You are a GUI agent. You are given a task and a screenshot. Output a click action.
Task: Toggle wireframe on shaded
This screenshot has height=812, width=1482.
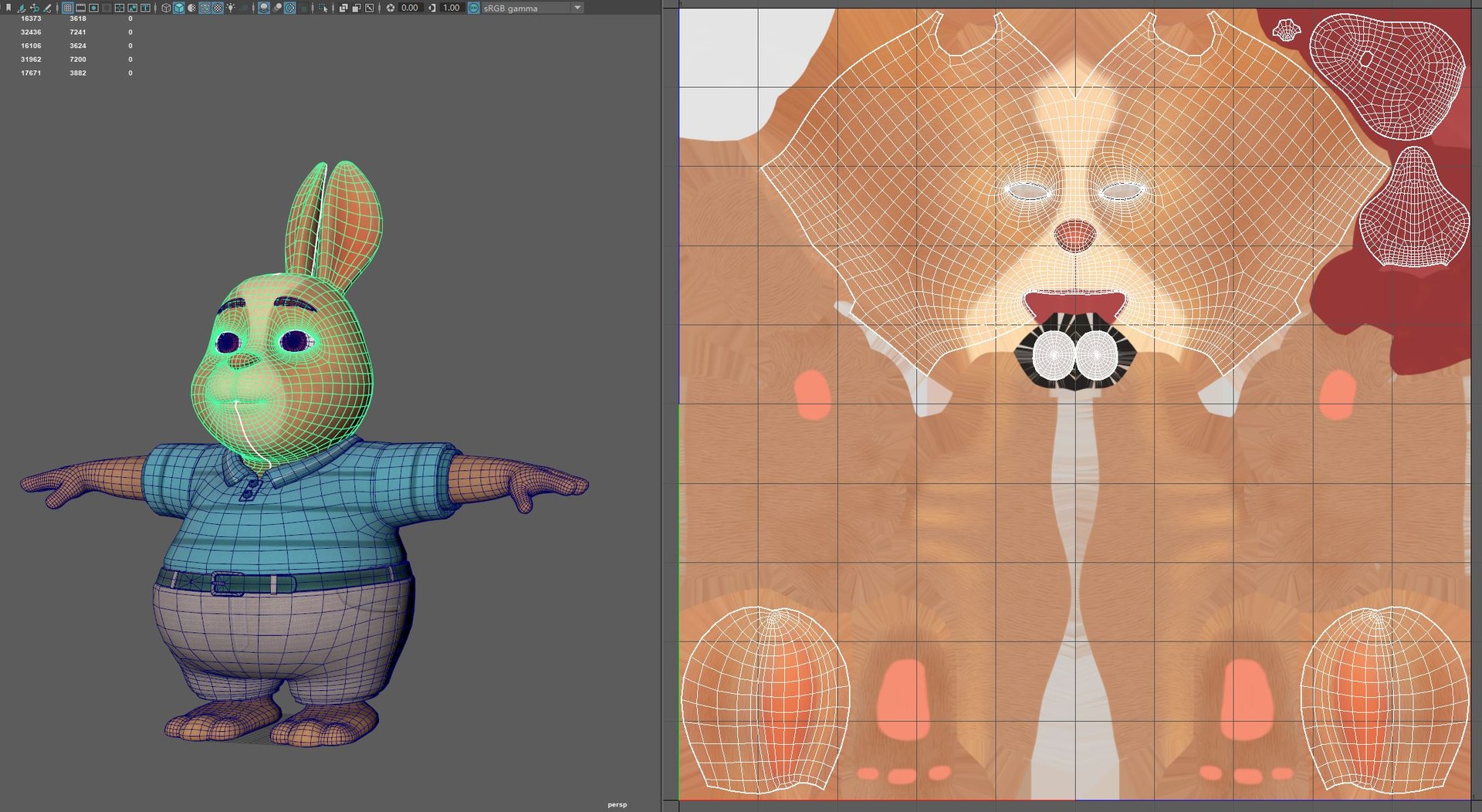tap(205, 8)
